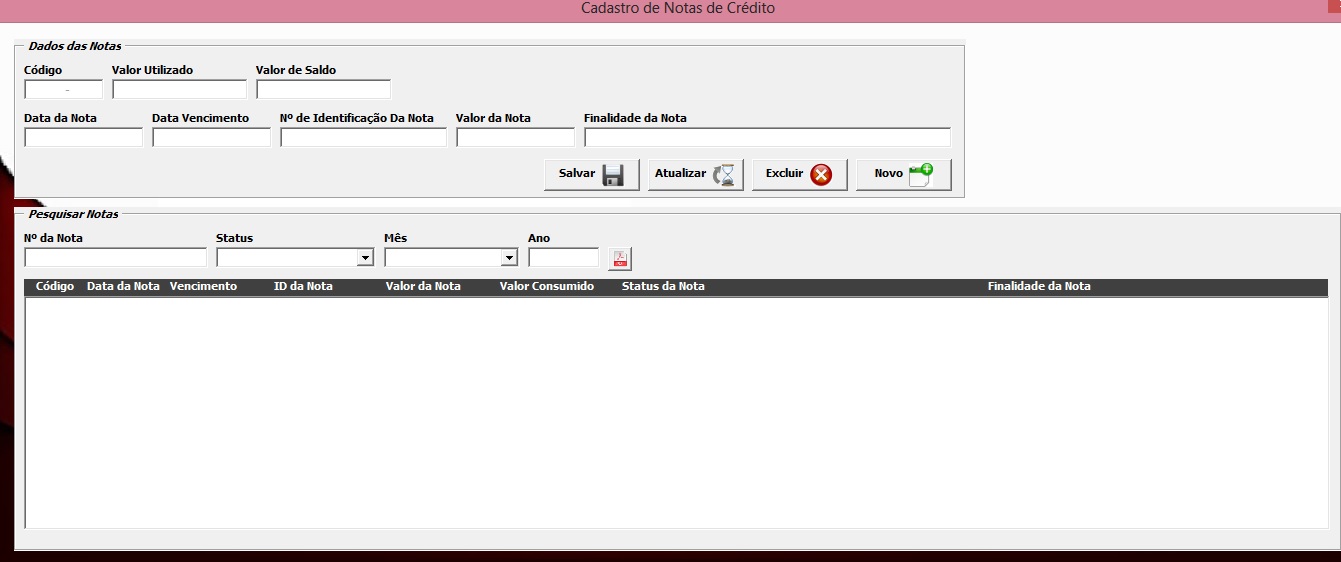Save the note with Salvar button

point(592,174)
